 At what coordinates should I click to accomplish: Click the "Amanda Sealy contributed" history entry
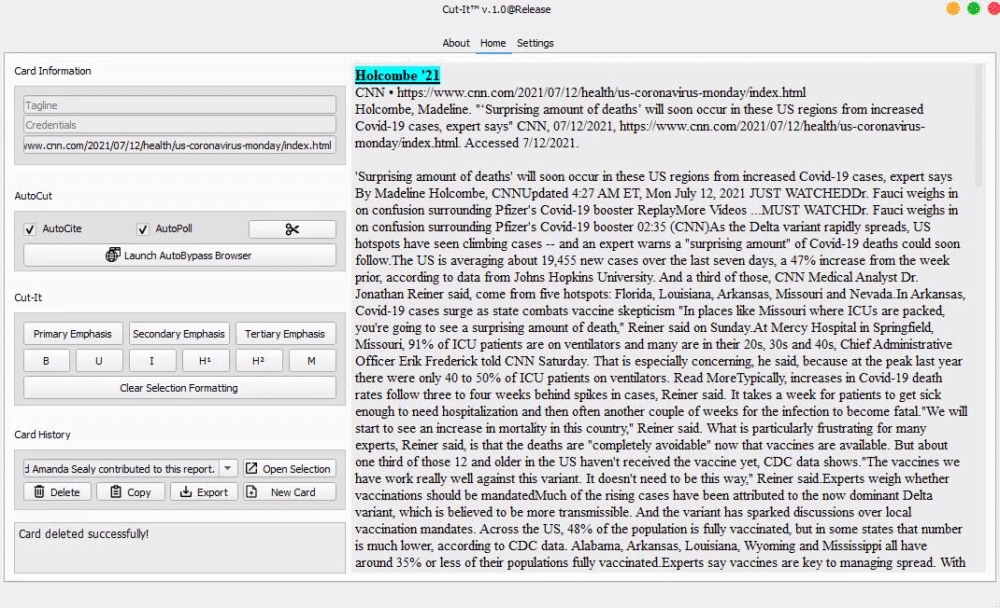point(121,468)
